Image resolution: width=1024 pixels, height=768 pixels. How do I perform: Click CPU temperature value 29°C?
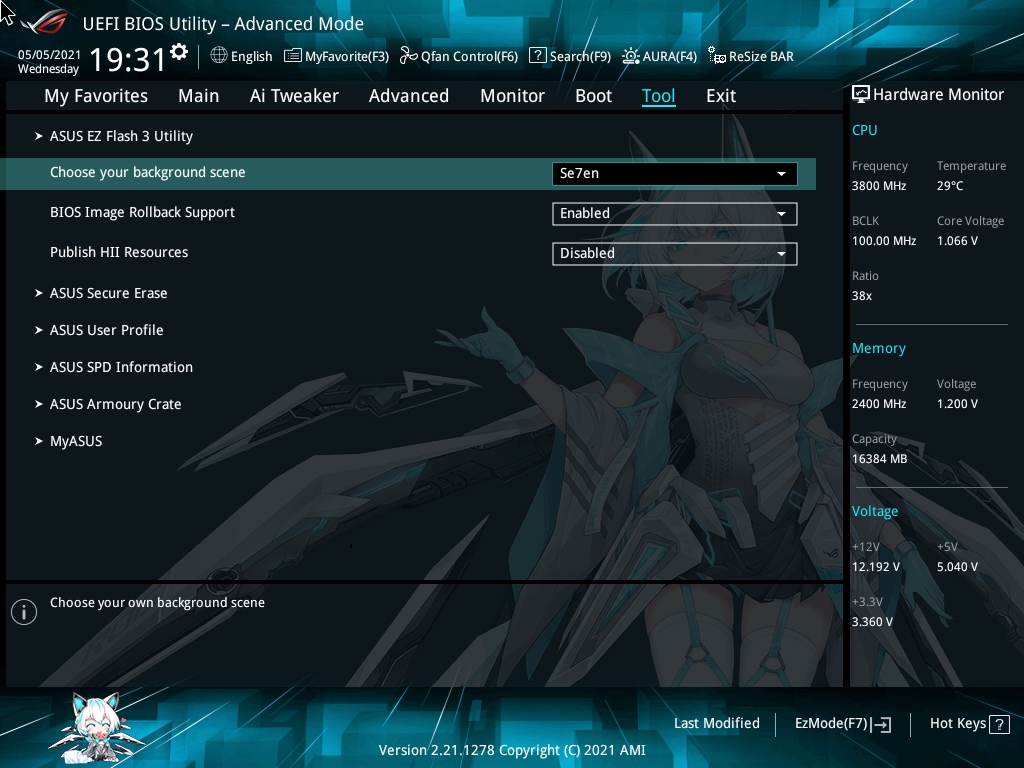[950, 186]
